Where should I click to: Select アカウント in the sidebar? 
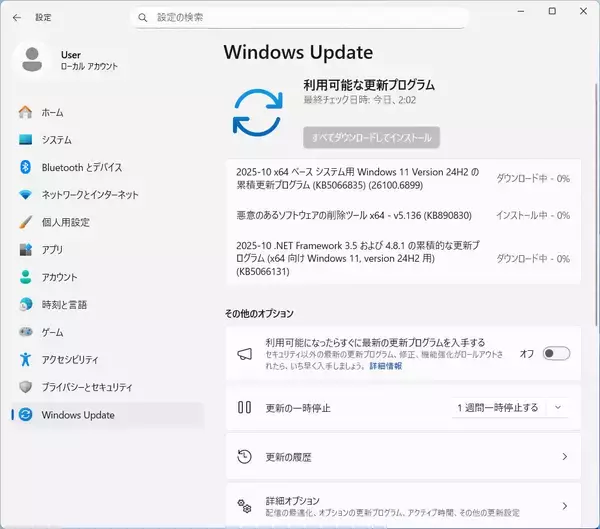pos(108,277)
